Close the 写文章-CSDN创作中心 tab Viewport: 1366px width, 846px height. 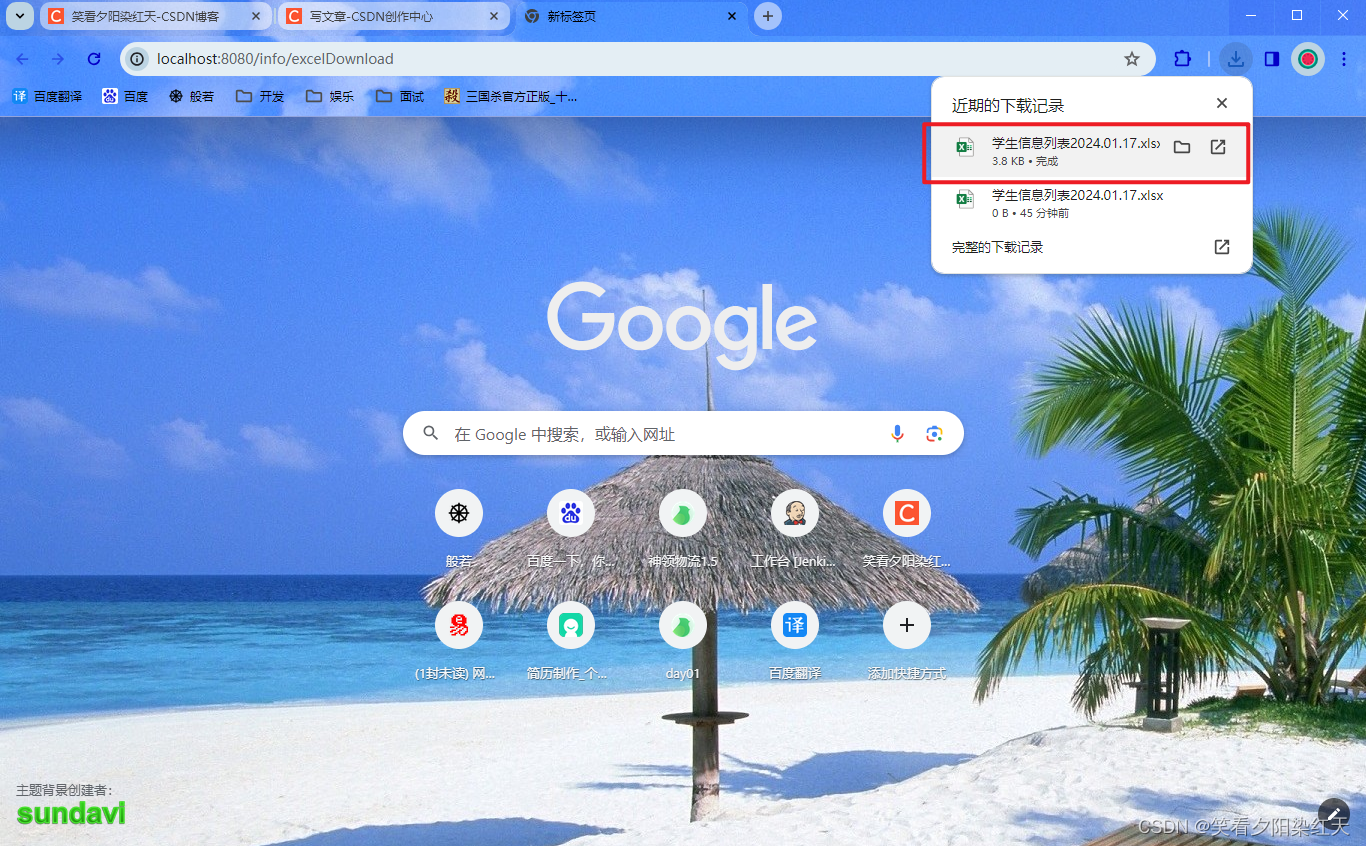[493, 16]
